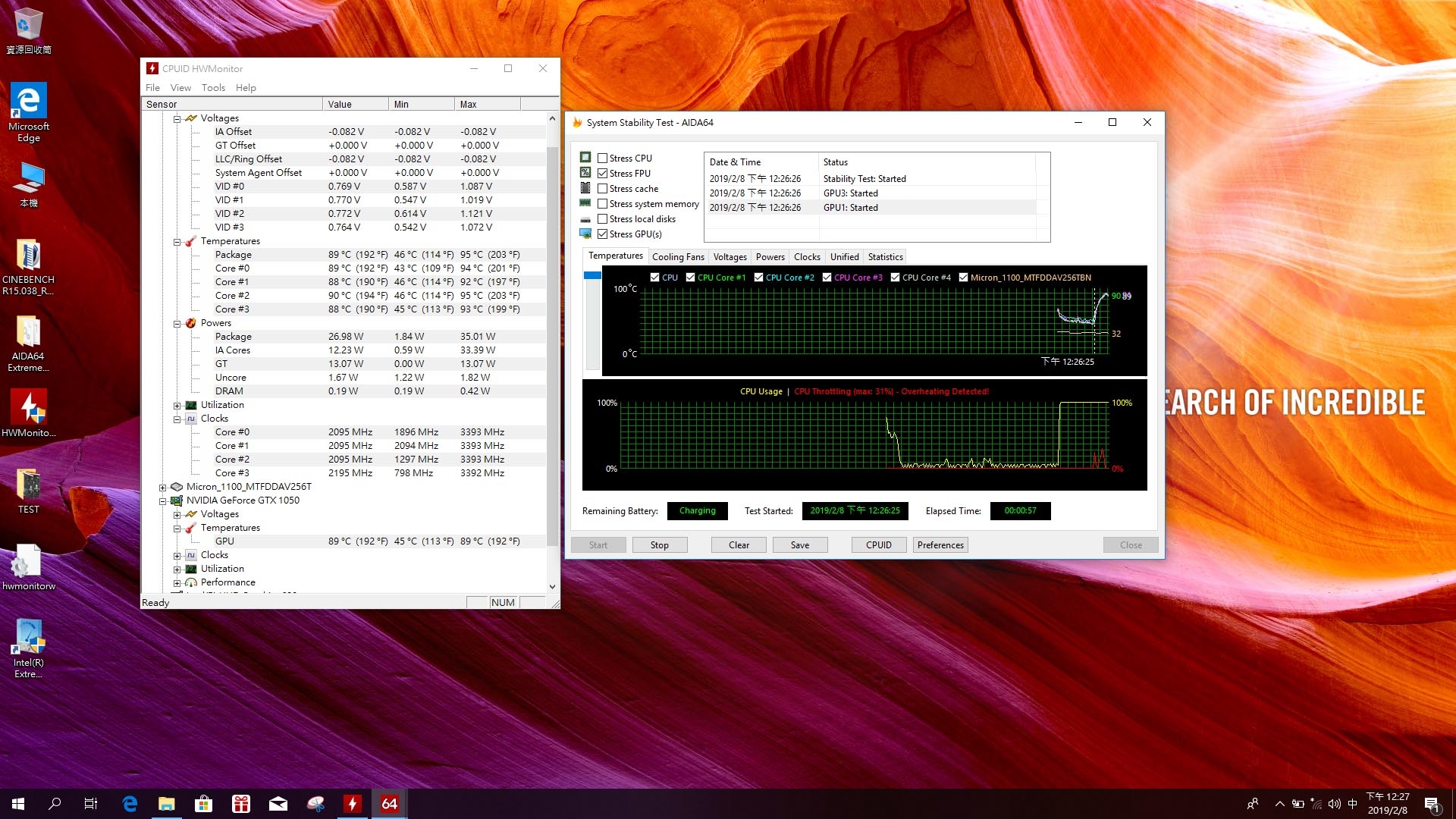The height and width of the screenshot is (819, 1456).
Task: Open Microsoft Edge desktop shortcut
Action: coord(29,112)
